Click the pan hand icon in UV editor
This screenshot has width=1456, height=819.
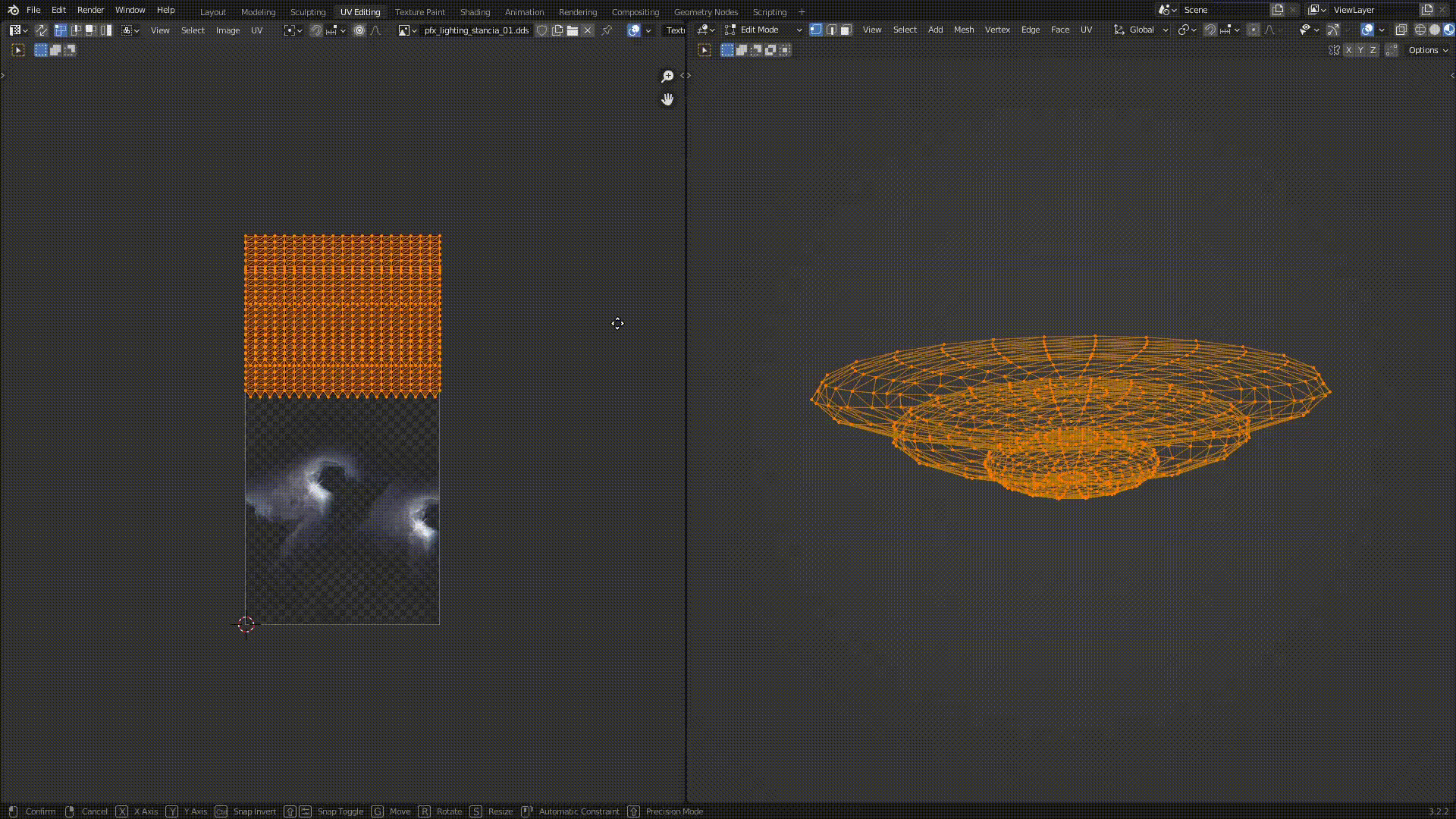coord(667,99)
